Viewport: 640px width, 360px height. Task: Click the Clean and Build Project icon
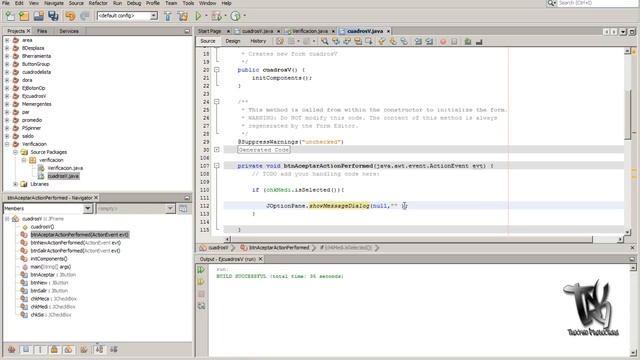pyautogui.click(x=182, y=16)
